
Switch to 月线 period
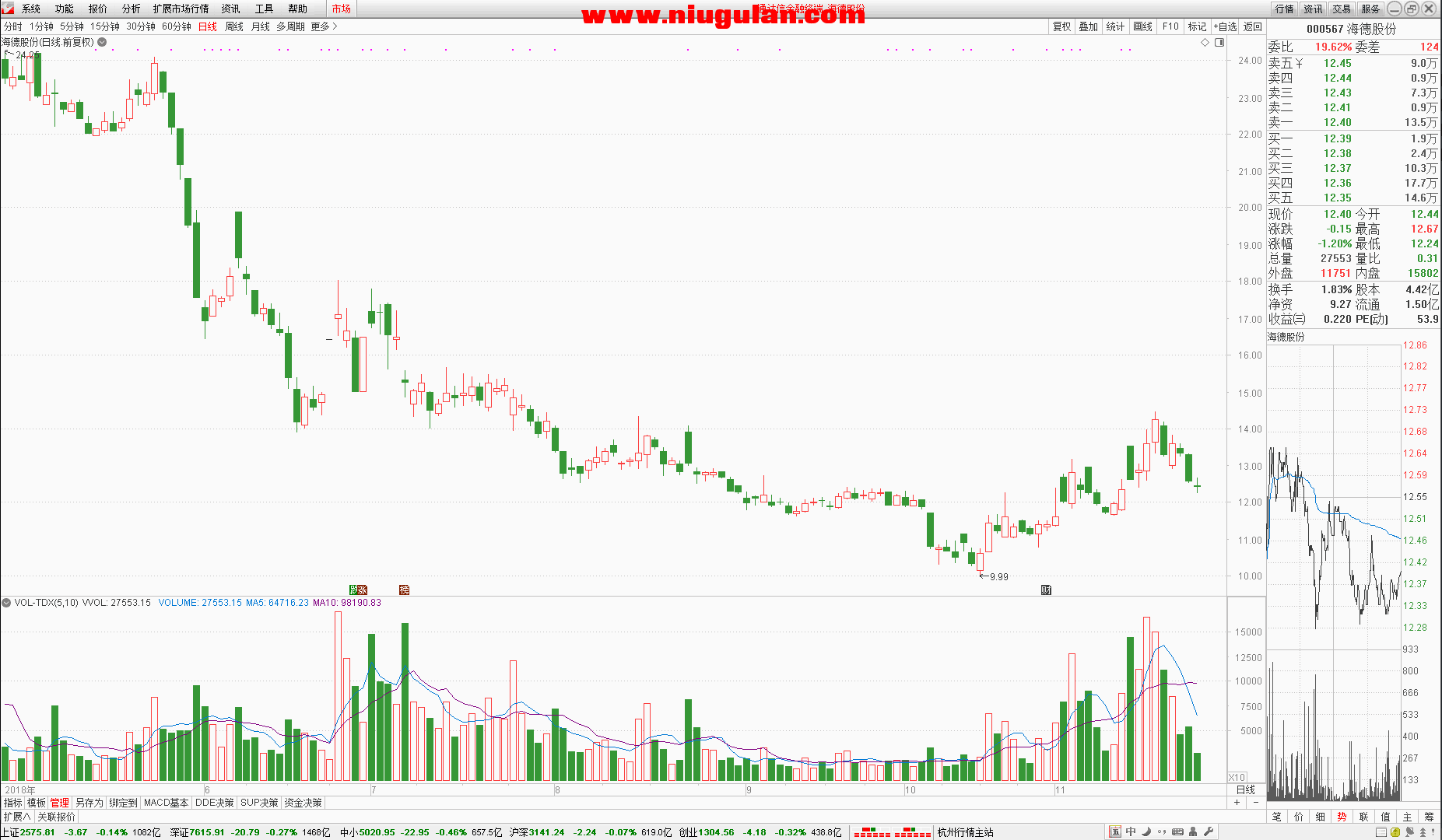point(261,26)
